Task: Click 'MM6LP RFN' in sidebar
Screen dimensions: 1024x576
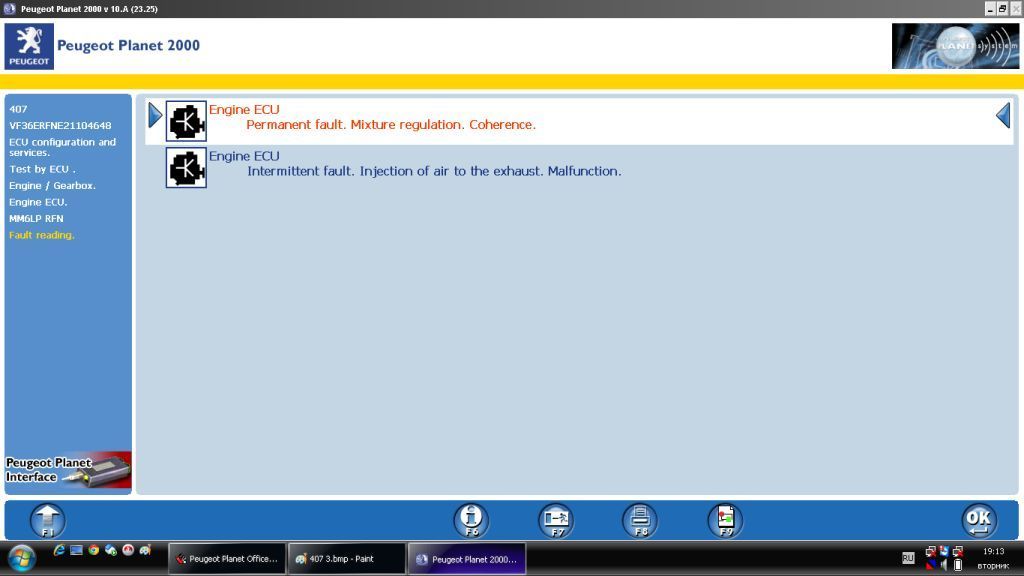Action: [36, 219]
